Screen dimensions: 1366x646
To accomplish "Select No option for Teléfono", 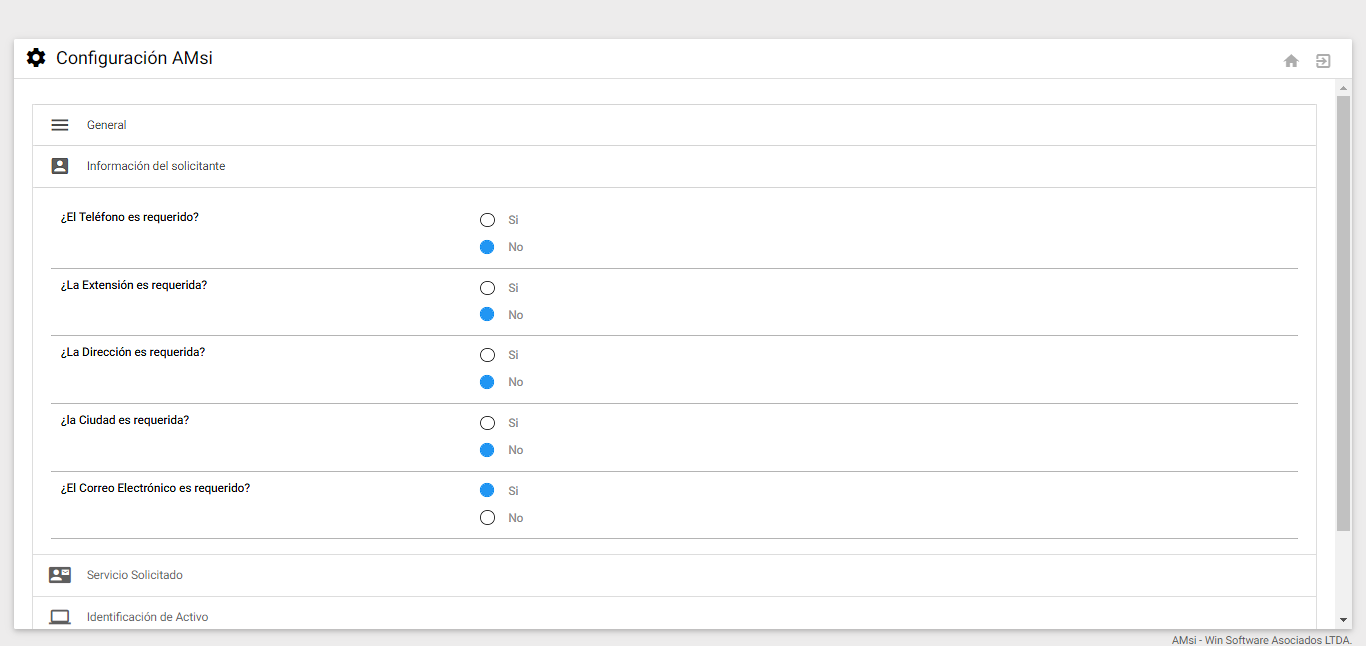I will [x=487, y=247].
